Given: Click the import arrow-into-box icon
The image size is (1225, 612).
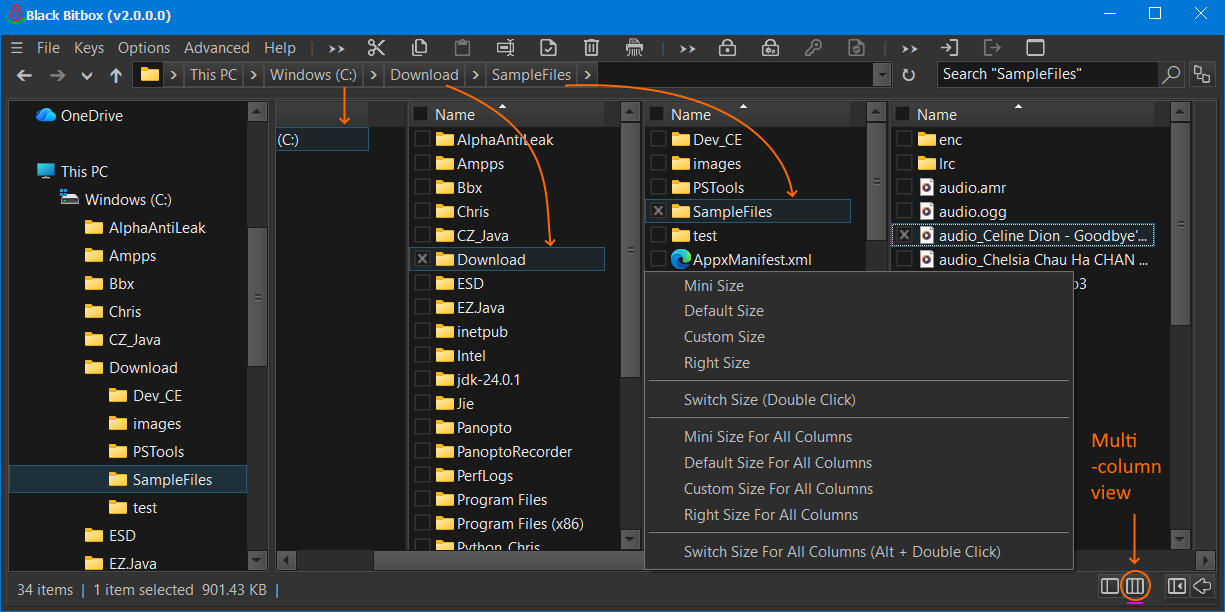Looking at the screenshot, I should (950, 47).
